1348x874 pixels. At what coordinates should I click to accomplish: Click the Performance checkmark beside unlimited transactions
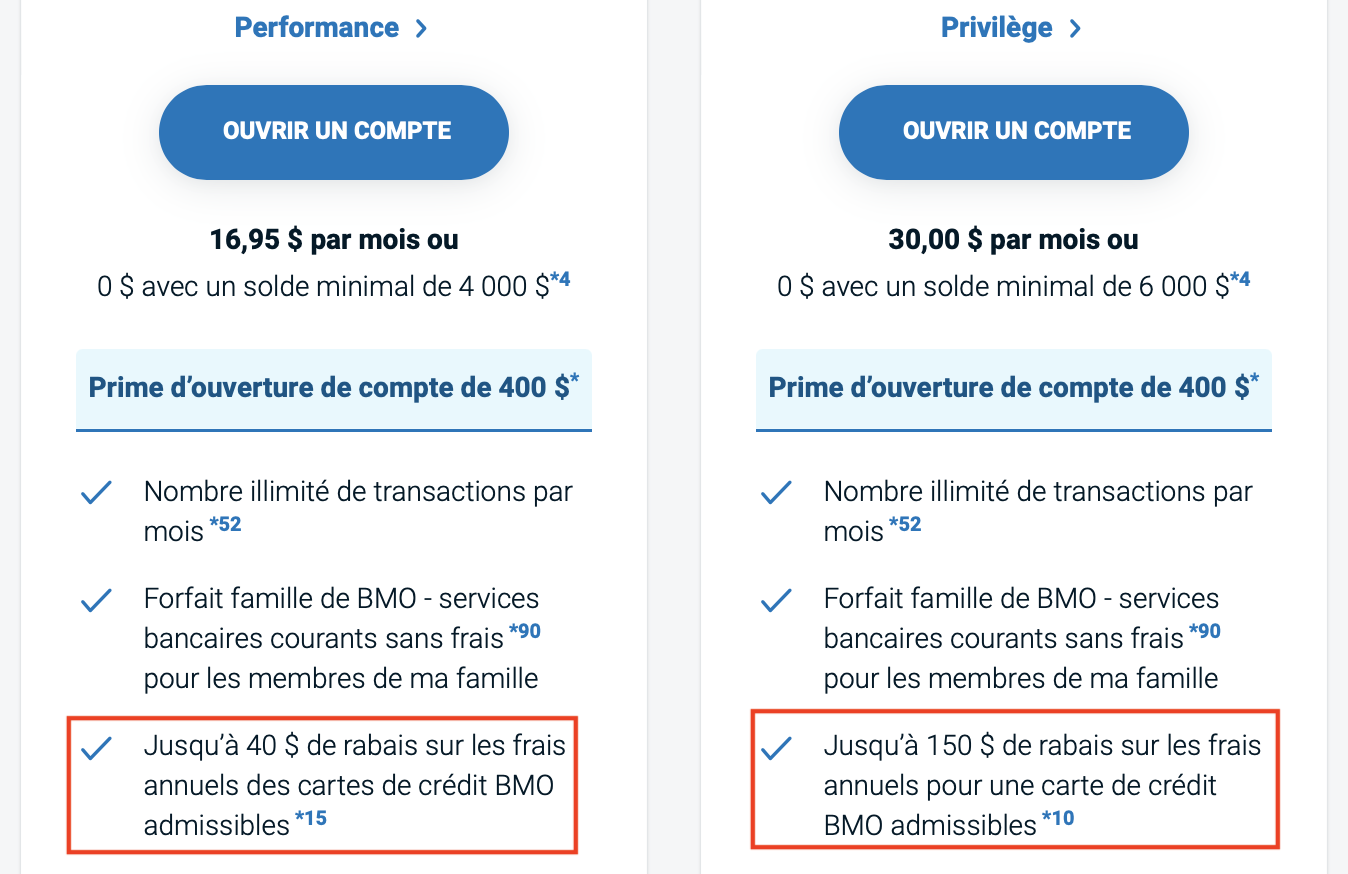tap(96, 493)
